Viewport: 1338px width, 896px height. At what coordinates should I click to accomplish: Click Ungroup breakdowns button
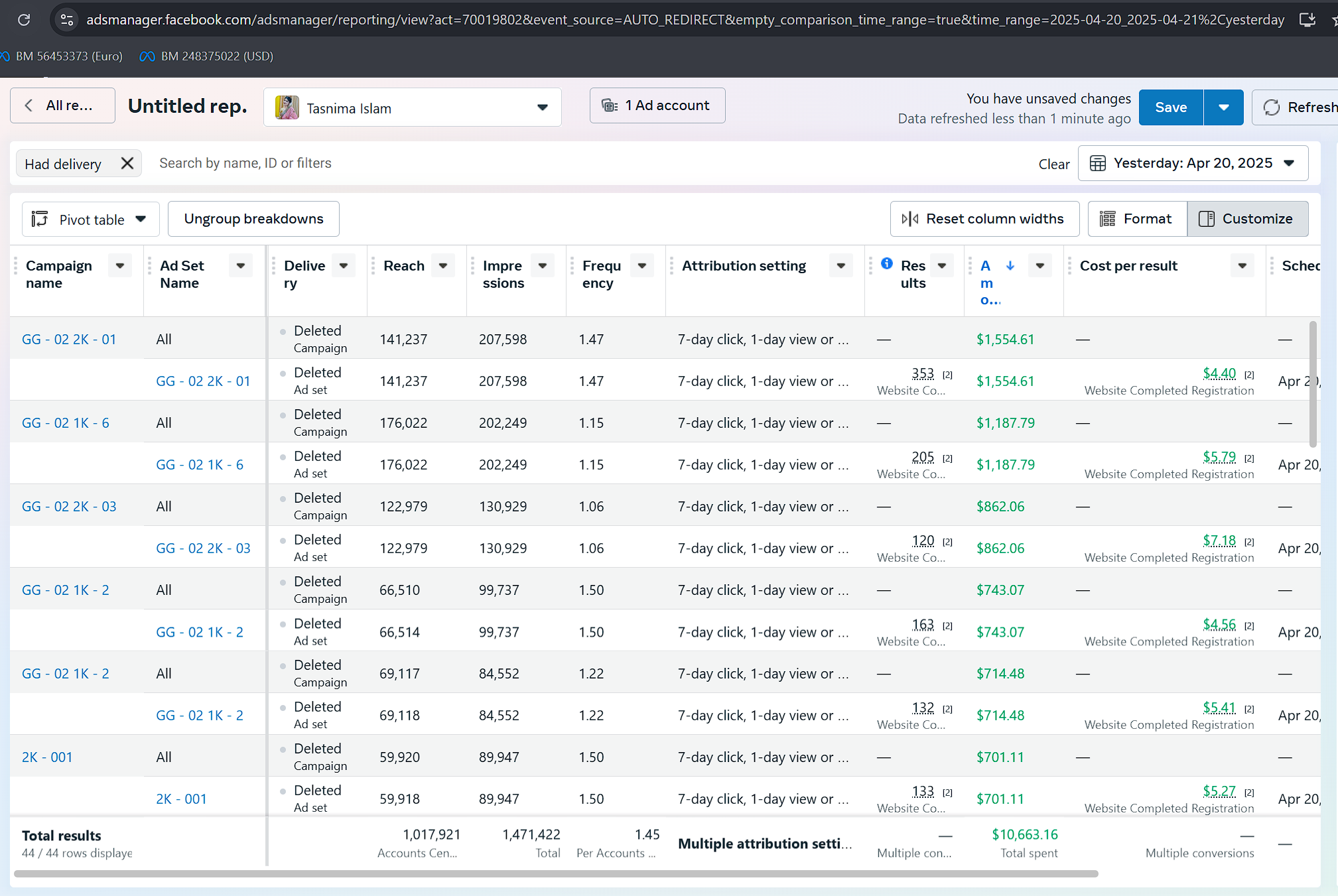click(253, 219)
